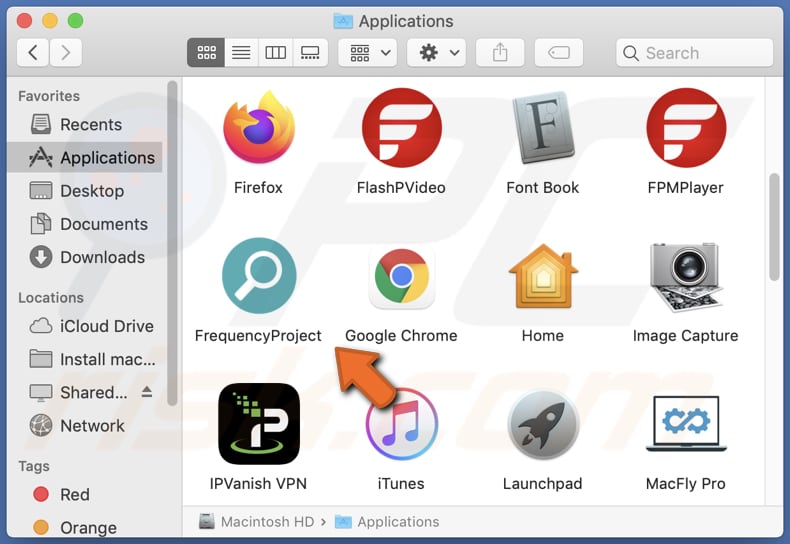Close the Finder window with red button

pyautogui.click(x=24, y=21)
